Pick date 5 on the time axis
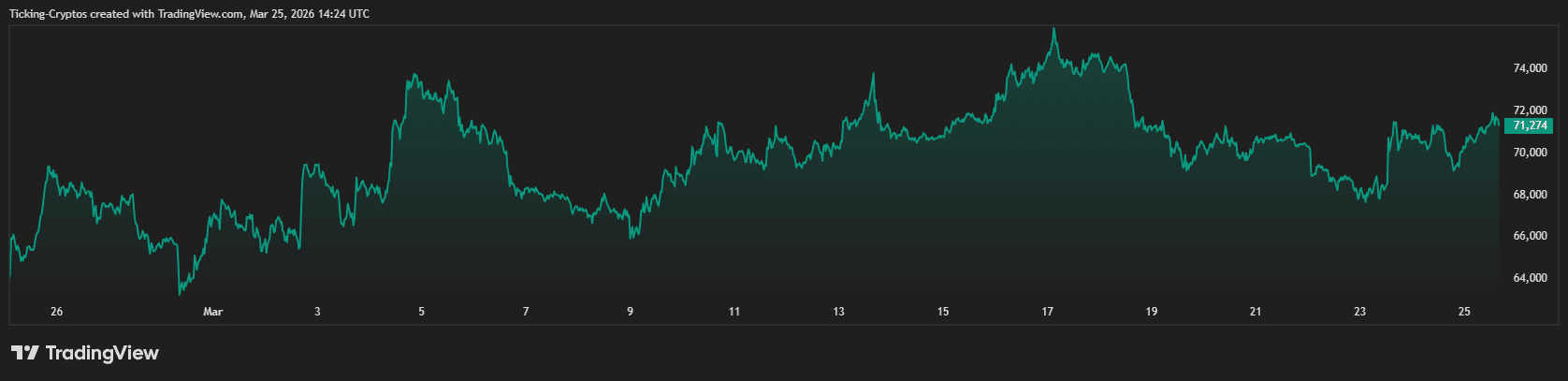Image resolution: width=1568 pixels, height=381 pixels. point(422,312)
